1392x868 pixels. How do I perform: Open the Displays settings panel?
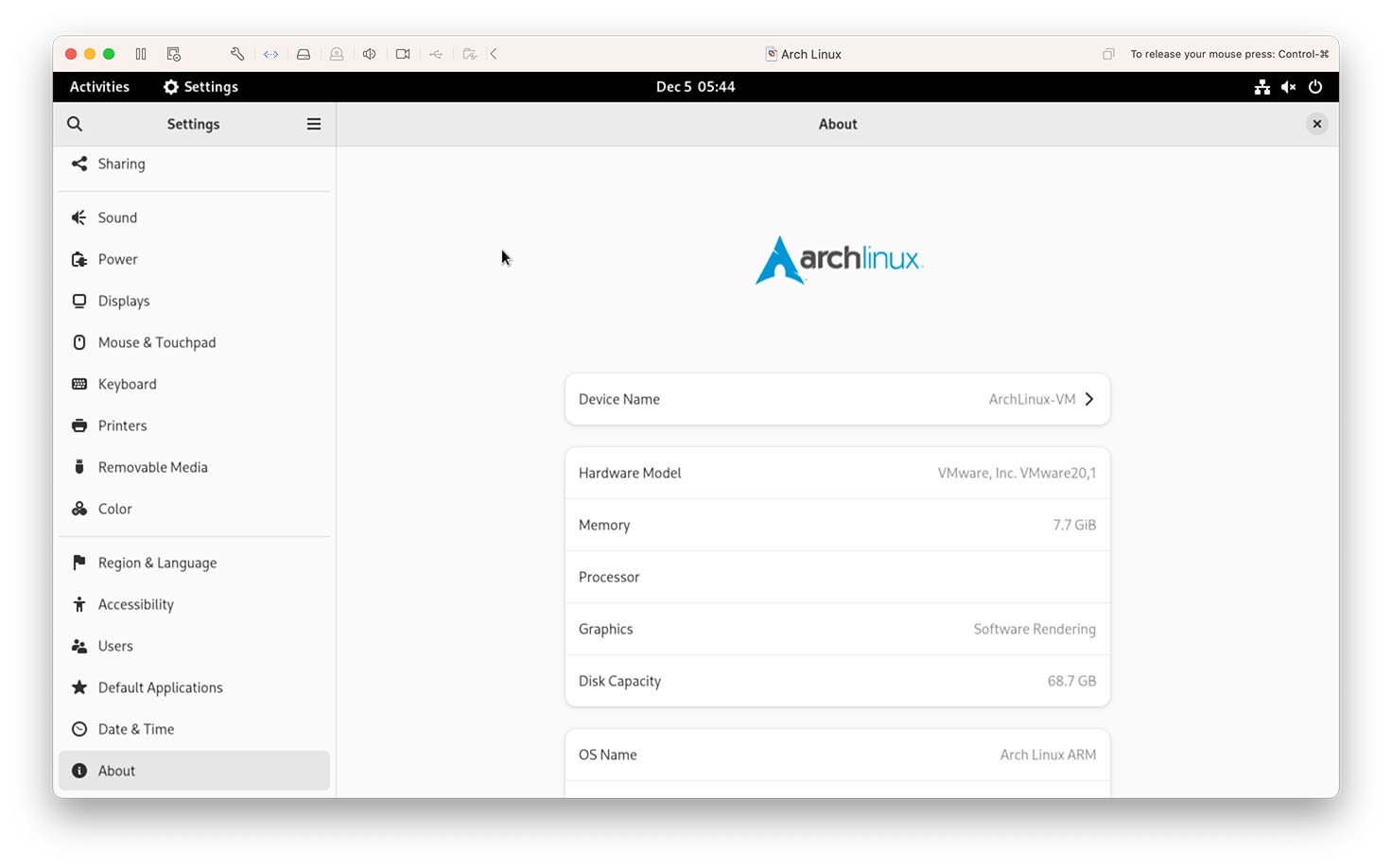tap(194, 301)
